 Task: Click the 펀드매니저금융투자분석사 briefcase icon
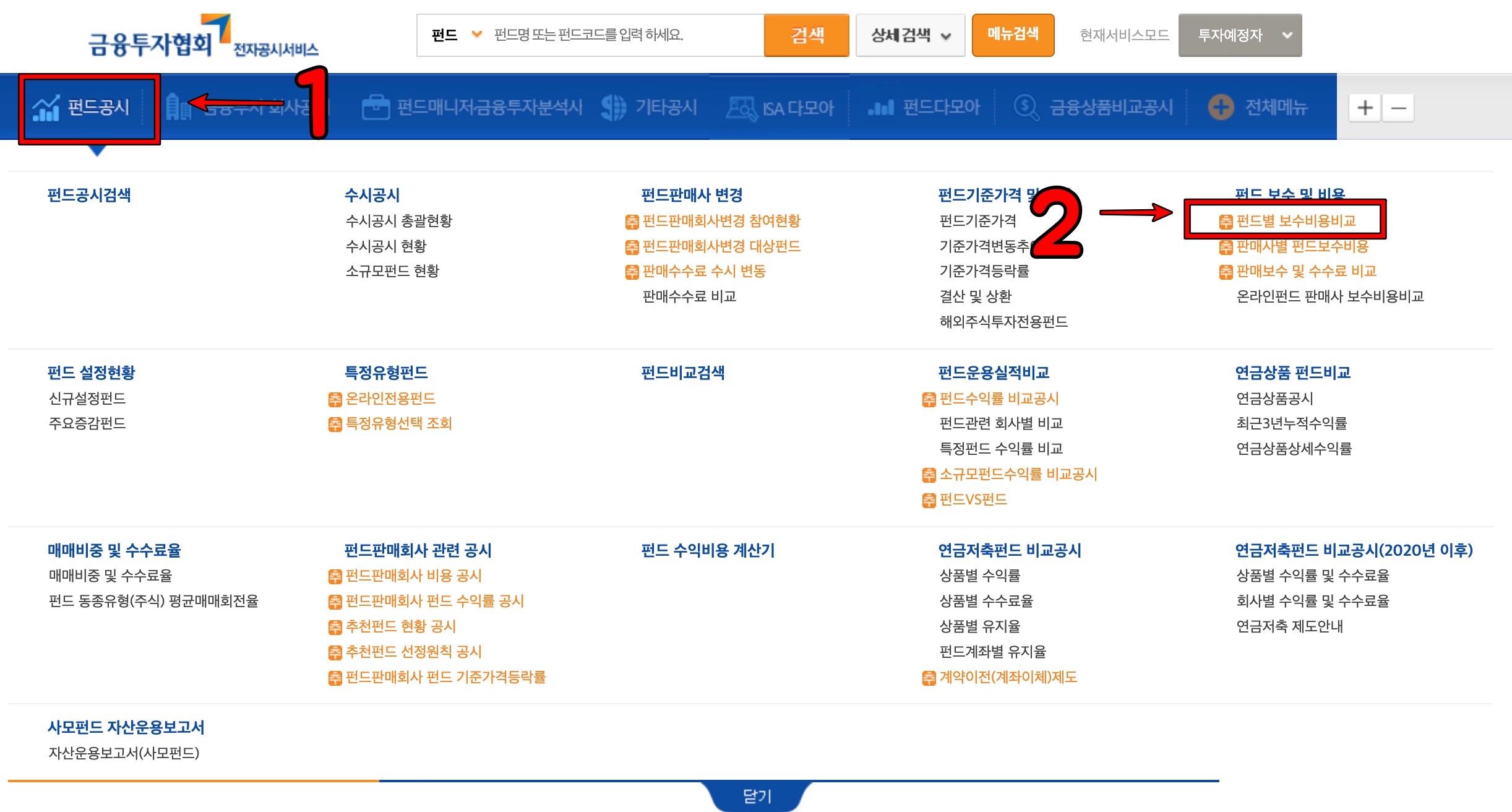point(376,108)
